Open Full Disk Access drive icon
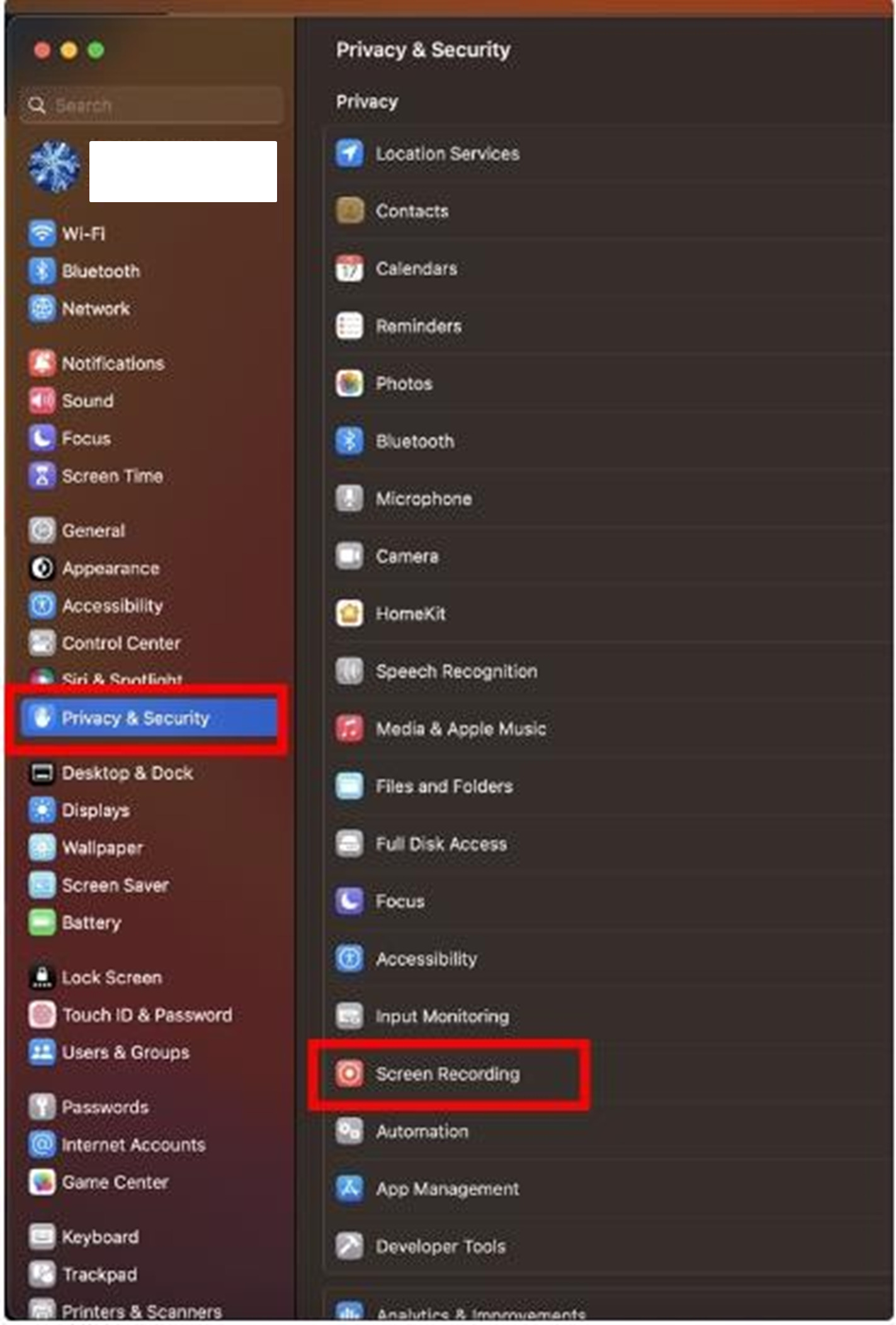 point(349,843)
